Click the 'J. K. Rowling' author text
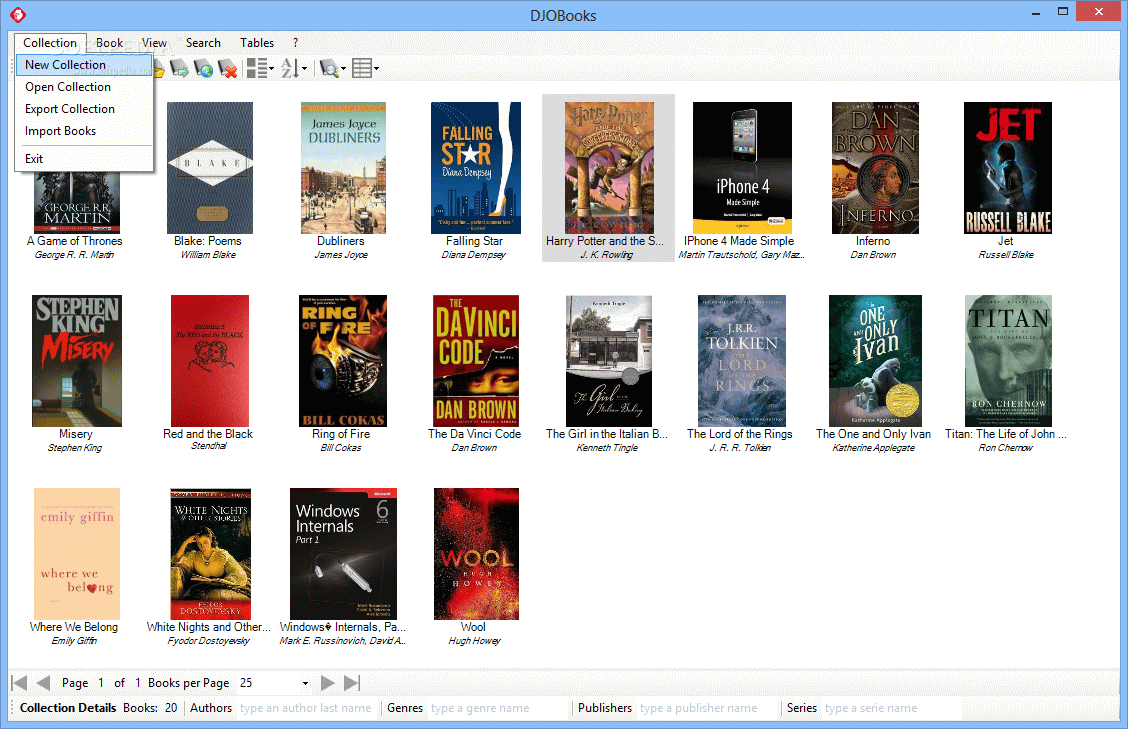This screenshot has height=729, width=1128. (606, 255)
